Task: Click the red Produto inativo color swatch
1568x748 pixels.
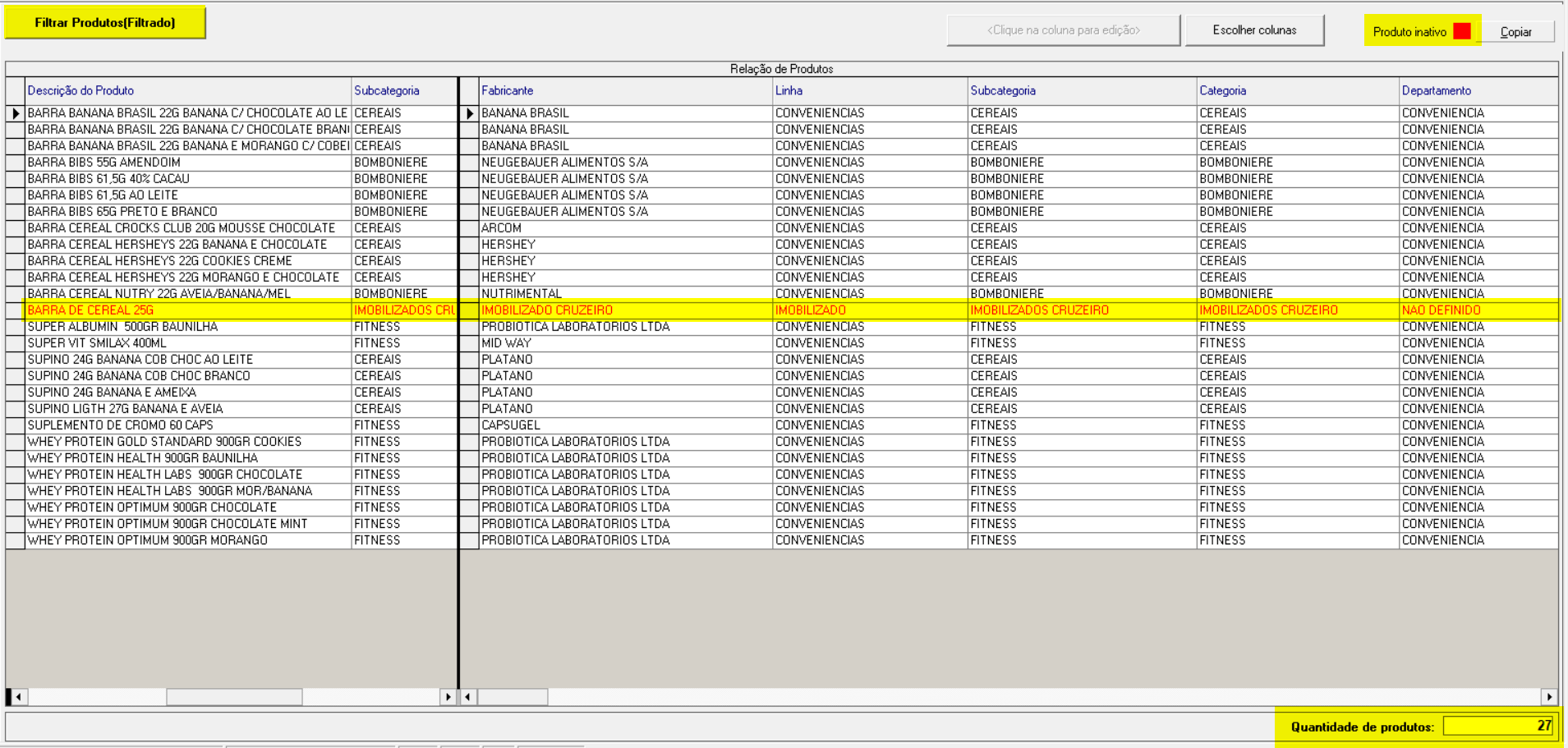Action: [1461, 31]
